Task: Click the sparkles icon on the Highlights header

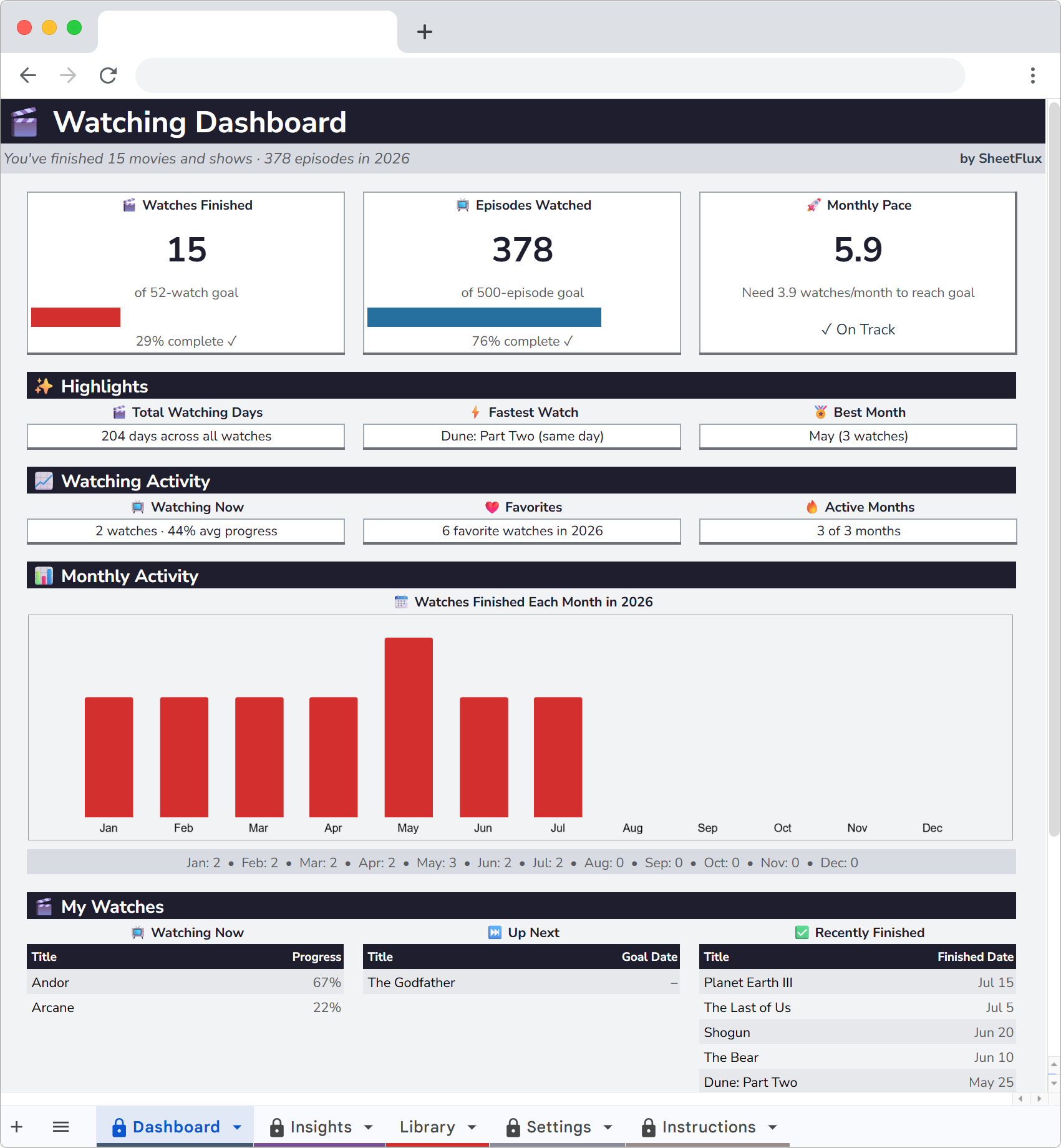Action: point(43,386)
